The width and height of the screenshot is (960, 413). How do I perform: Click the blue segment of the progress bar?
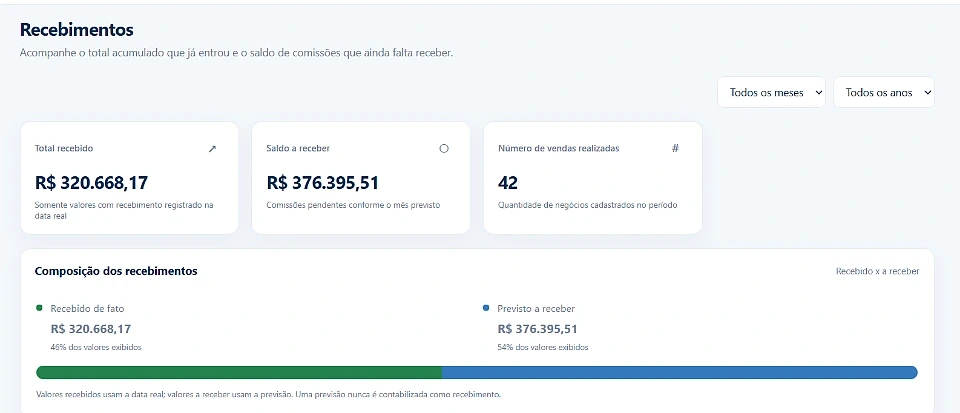coord(680,372)
